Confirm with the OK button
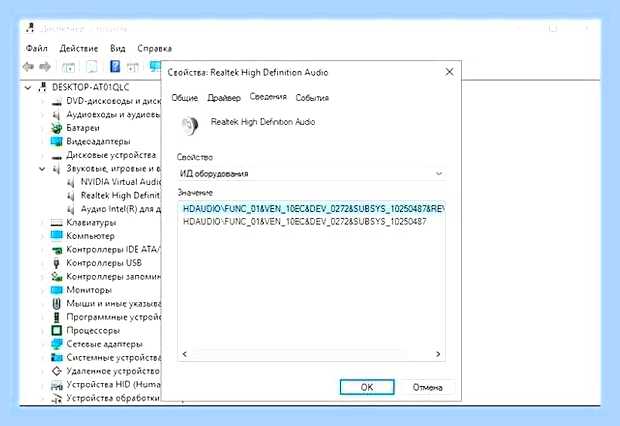 click(367, 387)
